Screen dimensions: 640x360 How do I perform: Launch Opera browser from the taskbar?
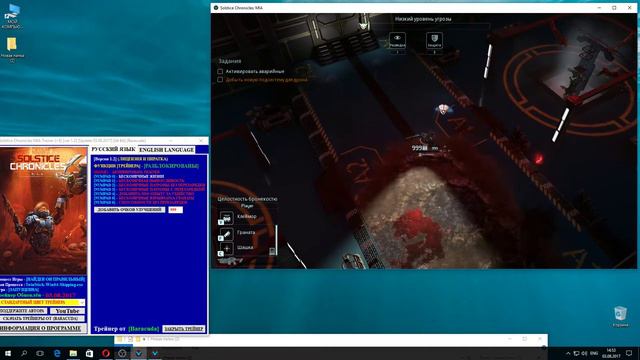pos(106,353)
